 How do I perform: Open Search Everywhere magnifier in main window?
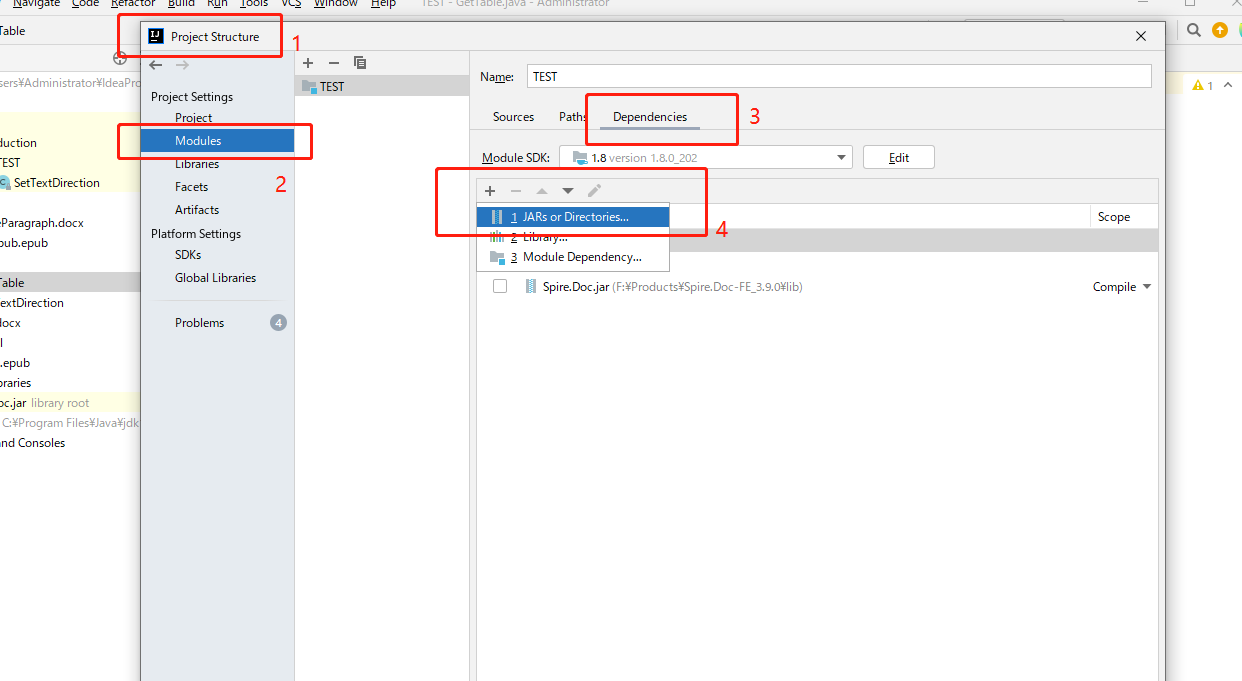(x=1194, y=30)
